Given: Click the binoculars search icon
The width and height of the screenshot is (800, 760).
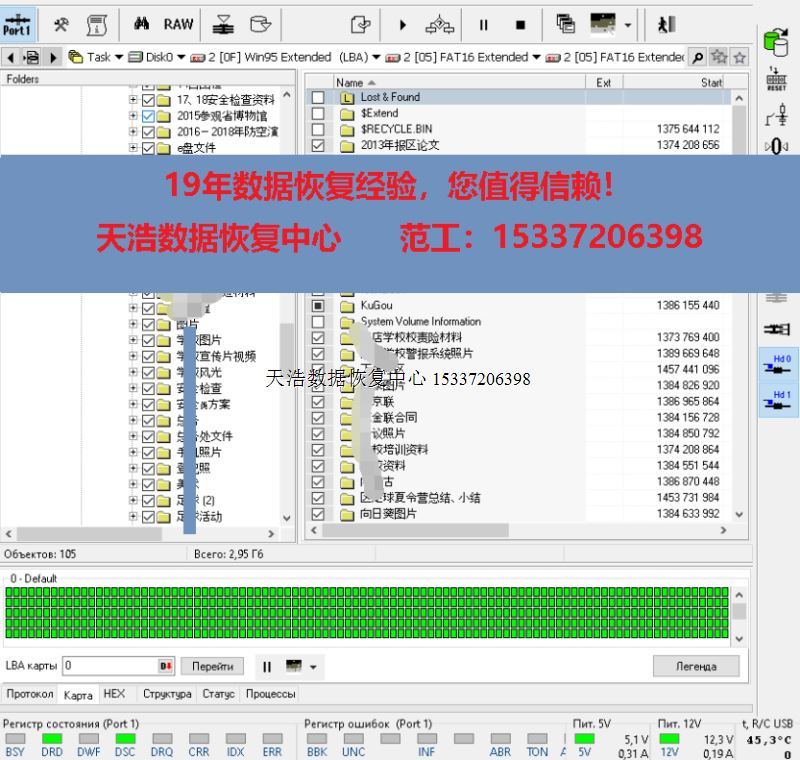Looking at the screenshot, I should (141, 24).
